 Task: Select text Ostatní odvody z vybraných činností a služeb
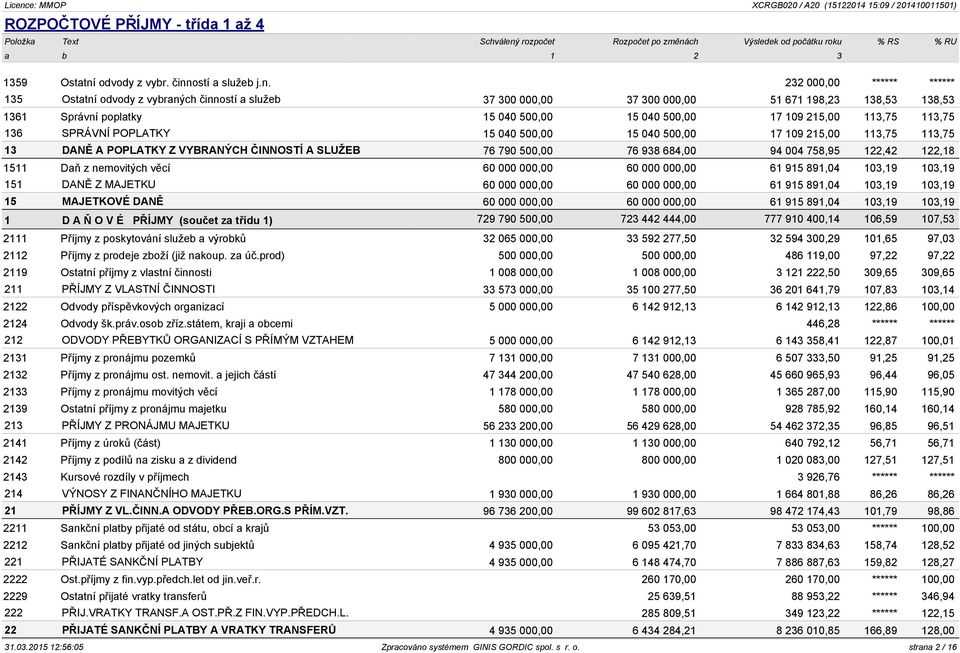coord(171,99)
